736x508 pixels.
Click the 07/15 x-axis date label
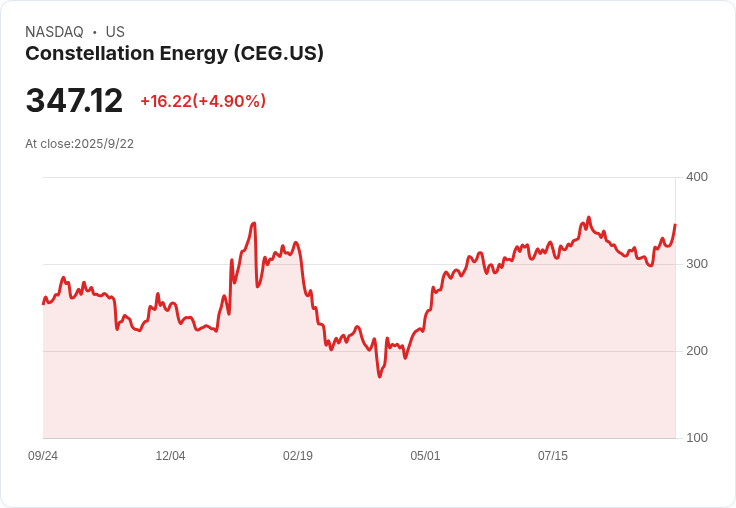pyautogui.click(x=552, y=455)
